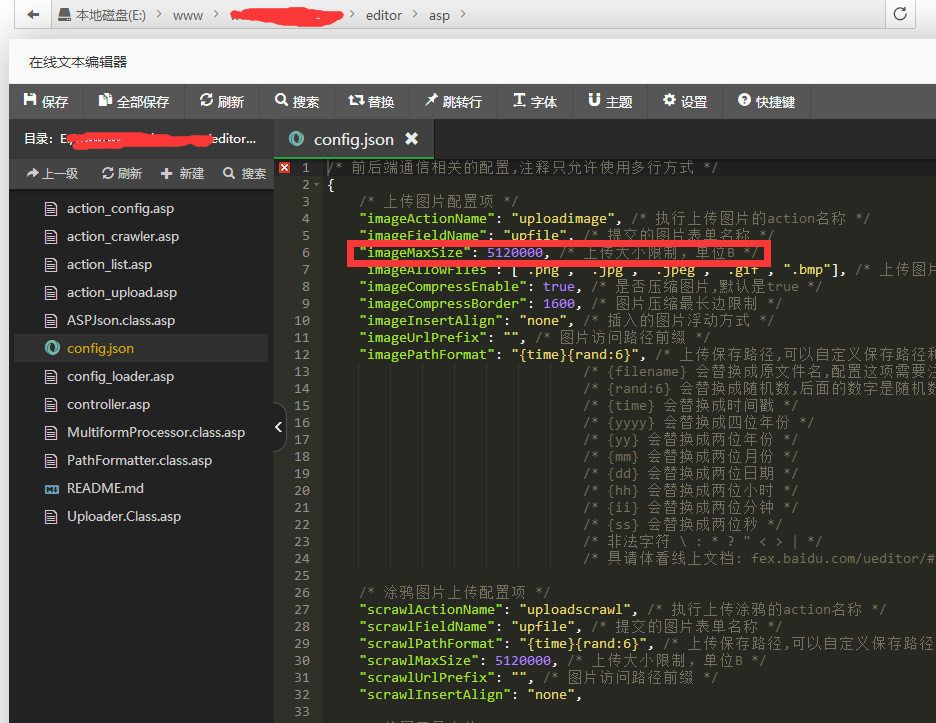Screen dimensions: 936x723
Task: Click the icon beside config.json in sidebar
Action: pos(52,348)
